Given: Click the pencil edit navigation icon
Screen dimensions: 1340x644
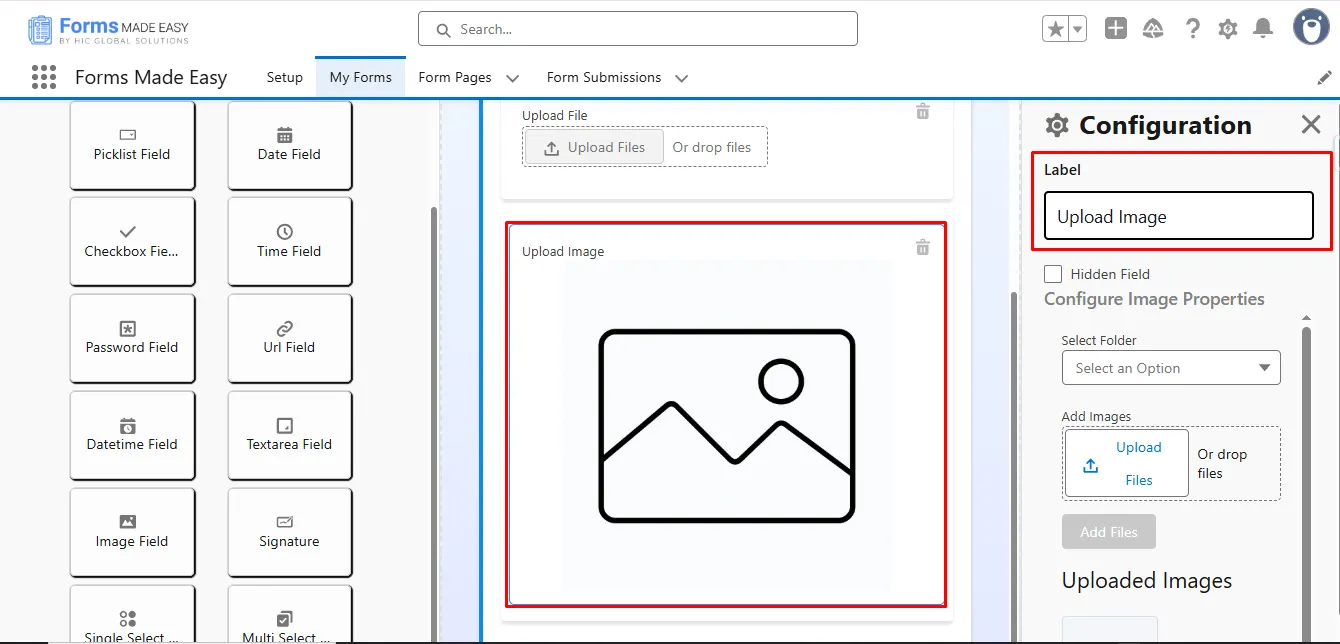Looking at the screenshot, I should click(x=1324, y=77).
